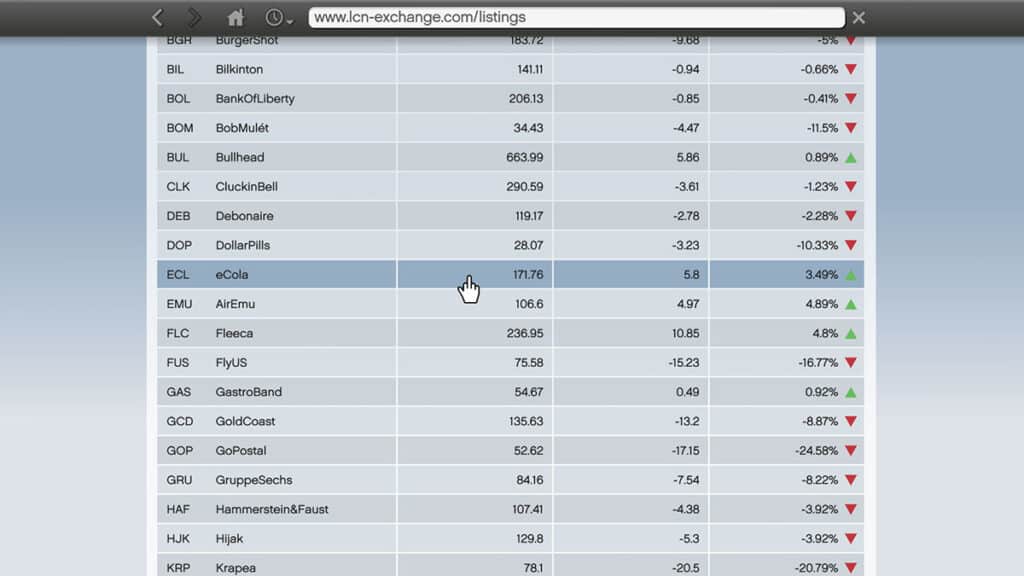
Task: Click the red down arrow for GoPostal
Action: click(x=851, y=451)
